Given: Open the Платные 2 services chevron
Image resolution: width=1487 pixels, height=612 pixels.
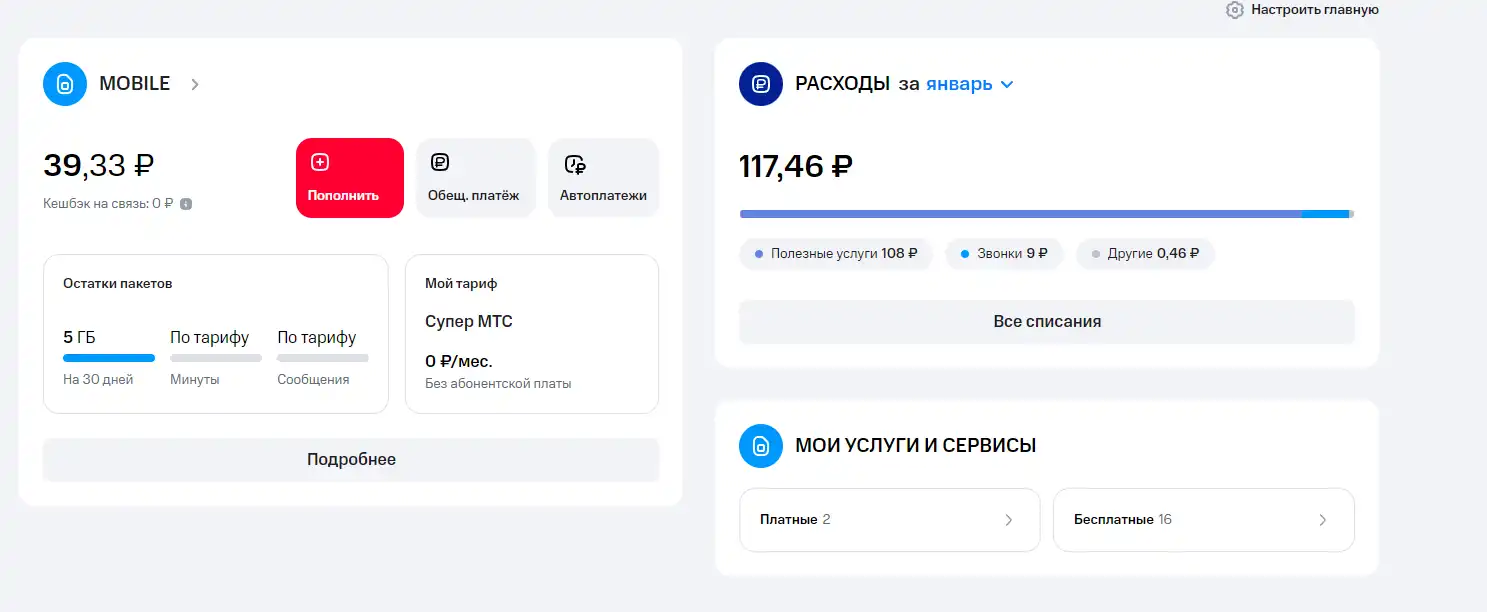Looking at the screenshot, I should coord(1008,520).
